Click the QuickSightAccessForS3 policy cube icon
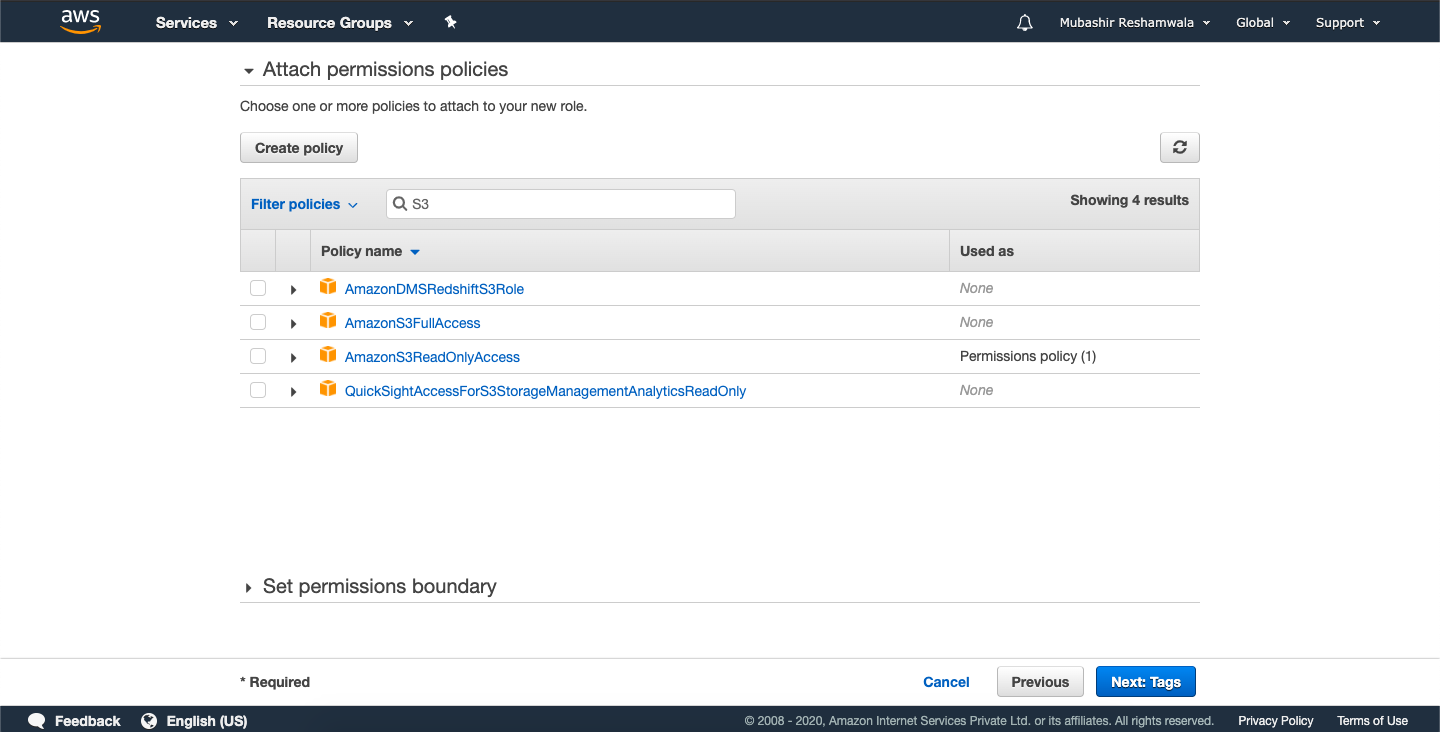The image size is (1440, 732). [328, 390]
